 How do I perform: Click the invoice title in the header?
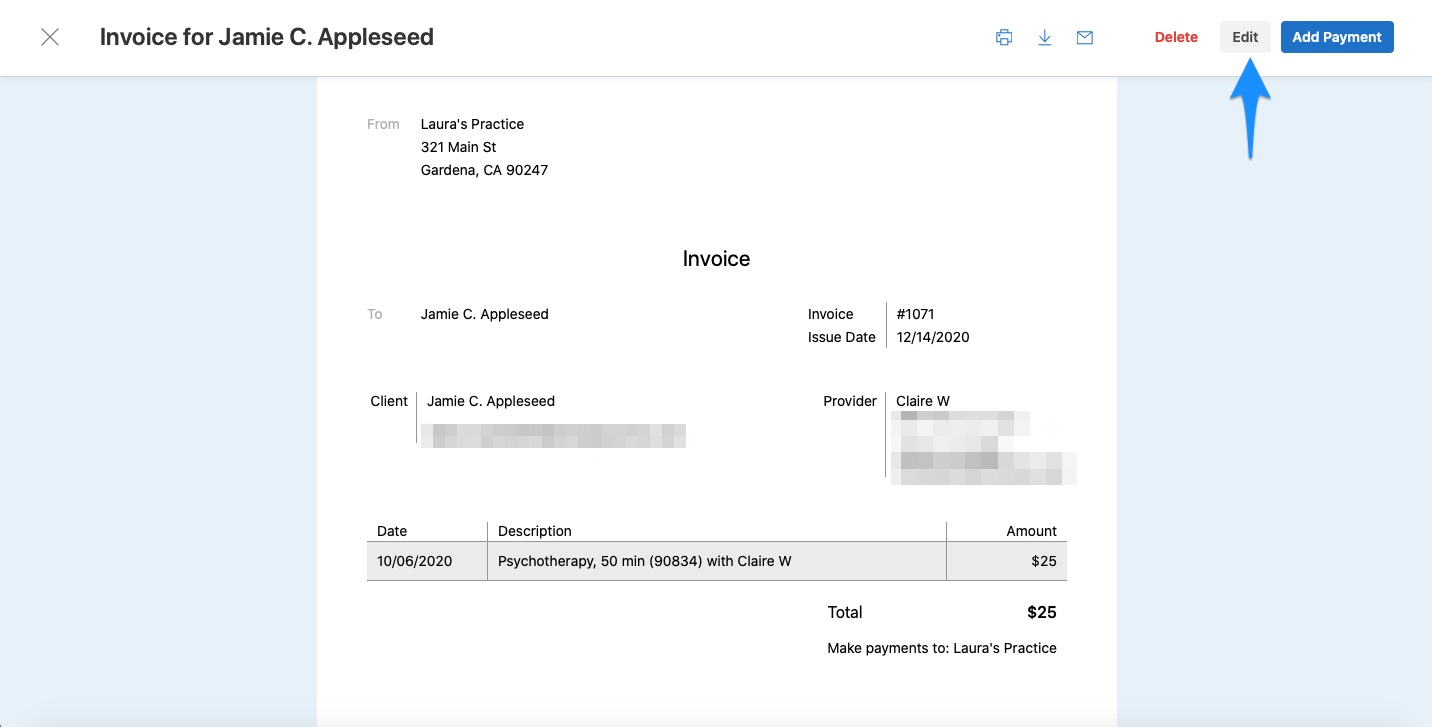click(266, 36)
